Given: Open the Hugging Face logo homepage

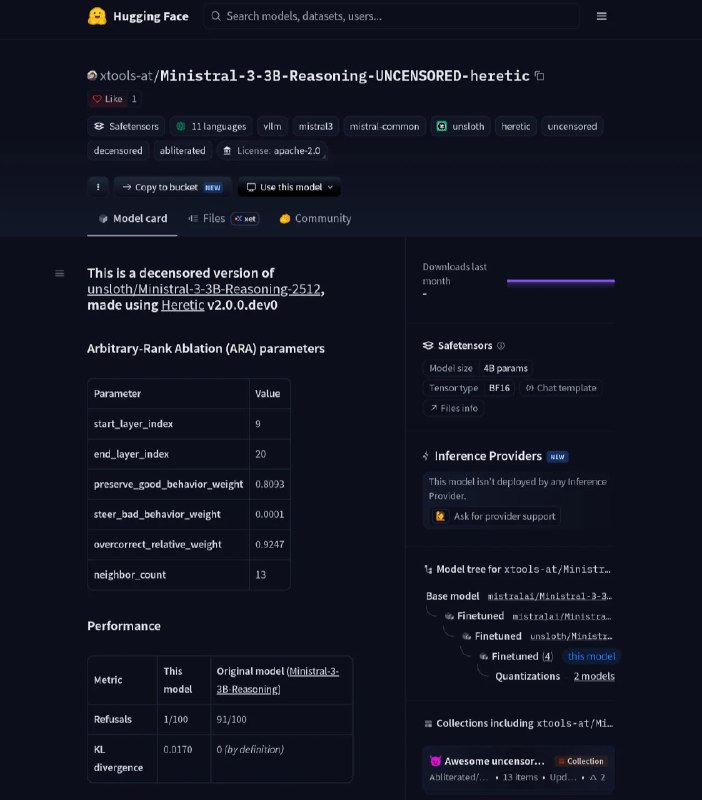Looking at the screenshot, I should (138, 16).
